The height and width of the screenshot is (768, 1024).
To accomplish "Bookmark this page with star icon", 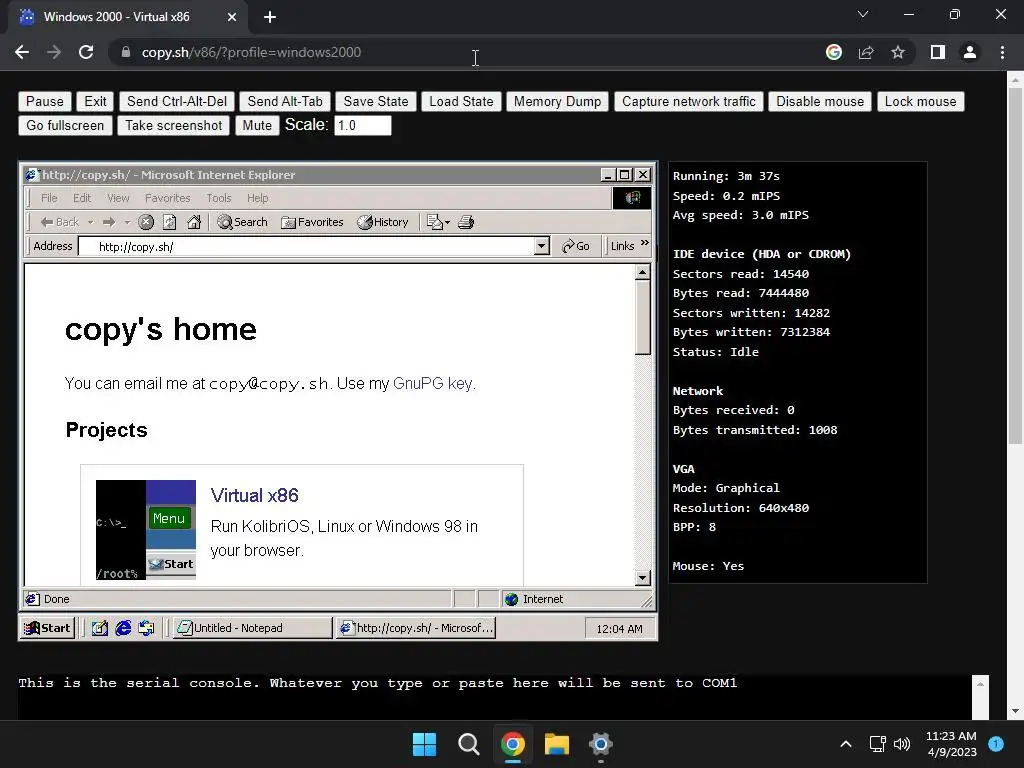I will (x=898, y=52).
